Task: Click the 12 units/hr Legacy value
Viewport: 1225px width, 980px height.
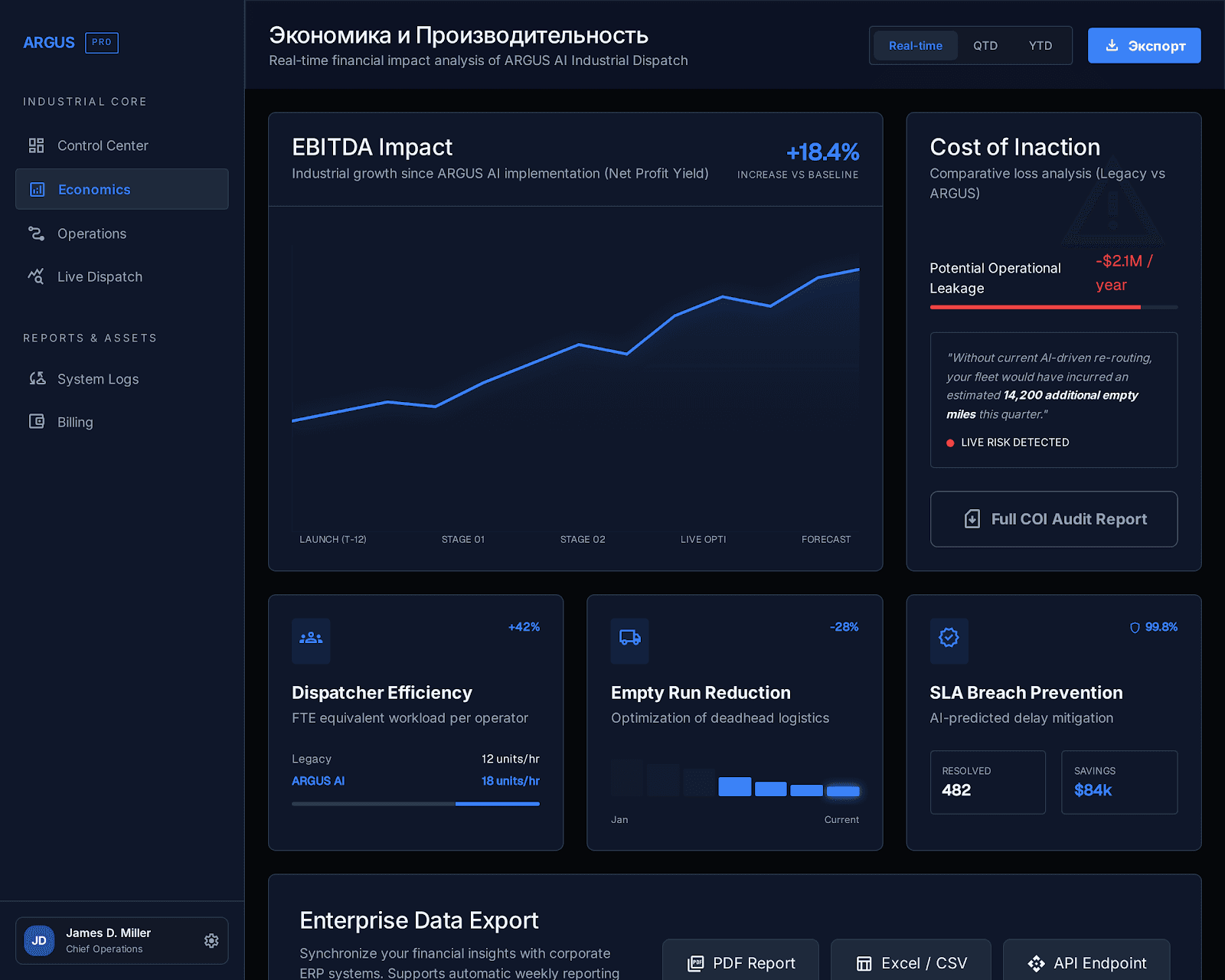Action: 510,759
